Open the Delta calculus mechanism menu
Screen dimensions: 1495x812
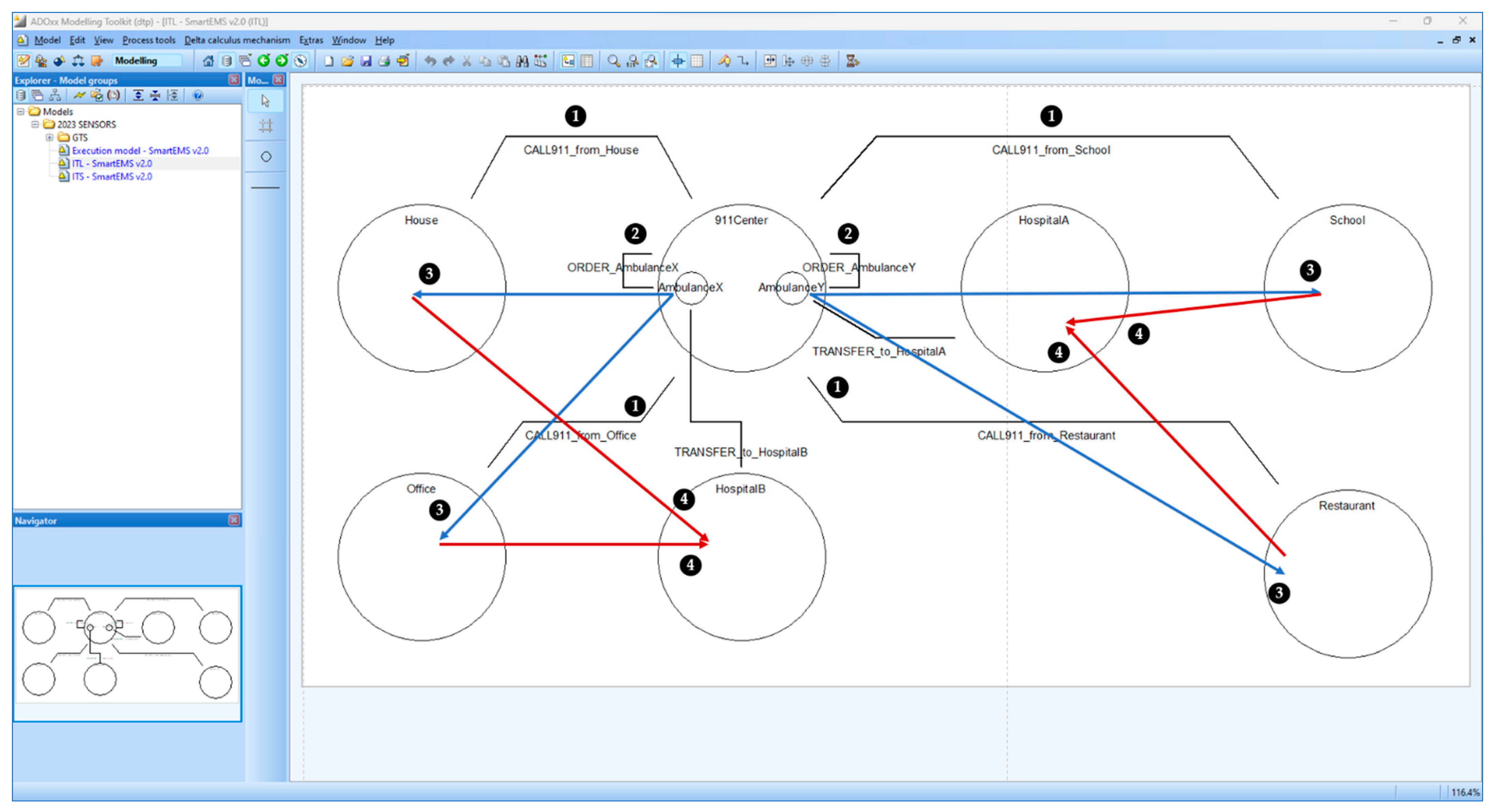[237, 40]
